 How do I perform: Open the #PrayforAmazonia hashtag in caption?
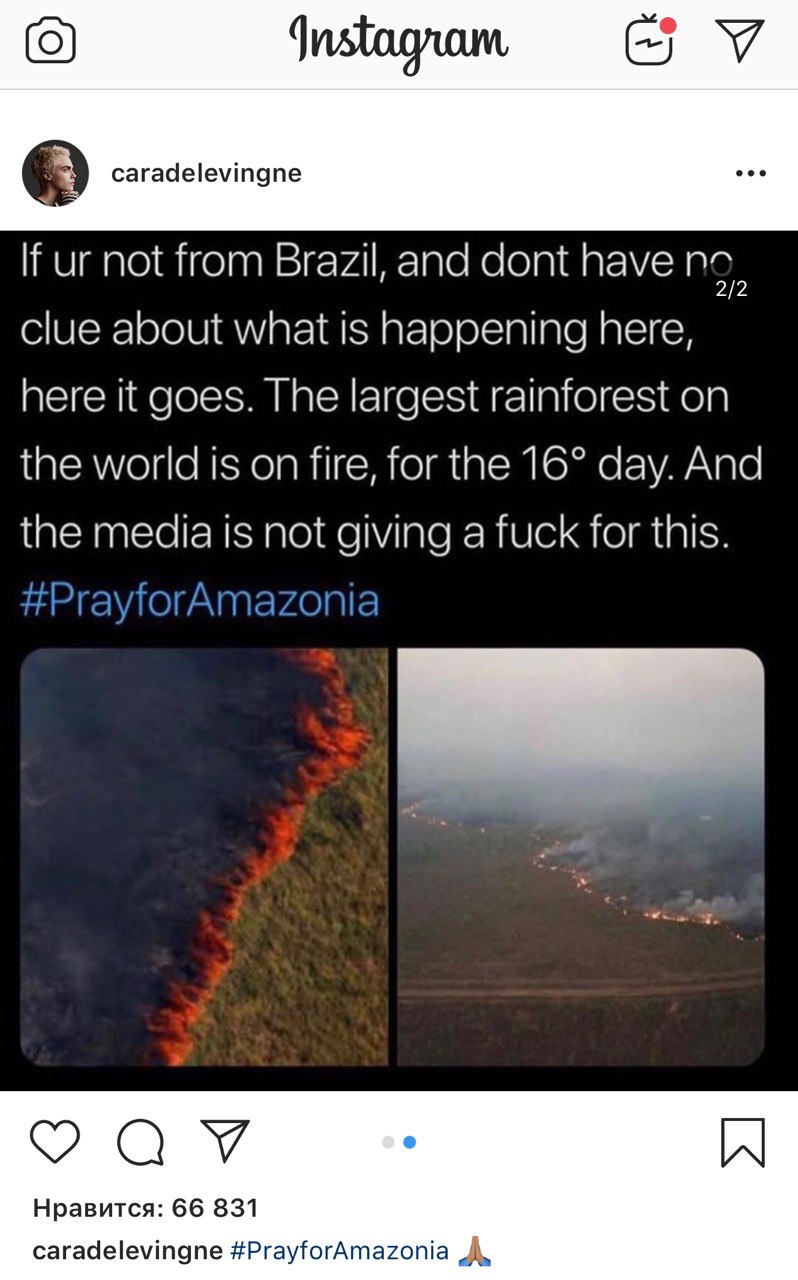click(x=339, y=1251)
